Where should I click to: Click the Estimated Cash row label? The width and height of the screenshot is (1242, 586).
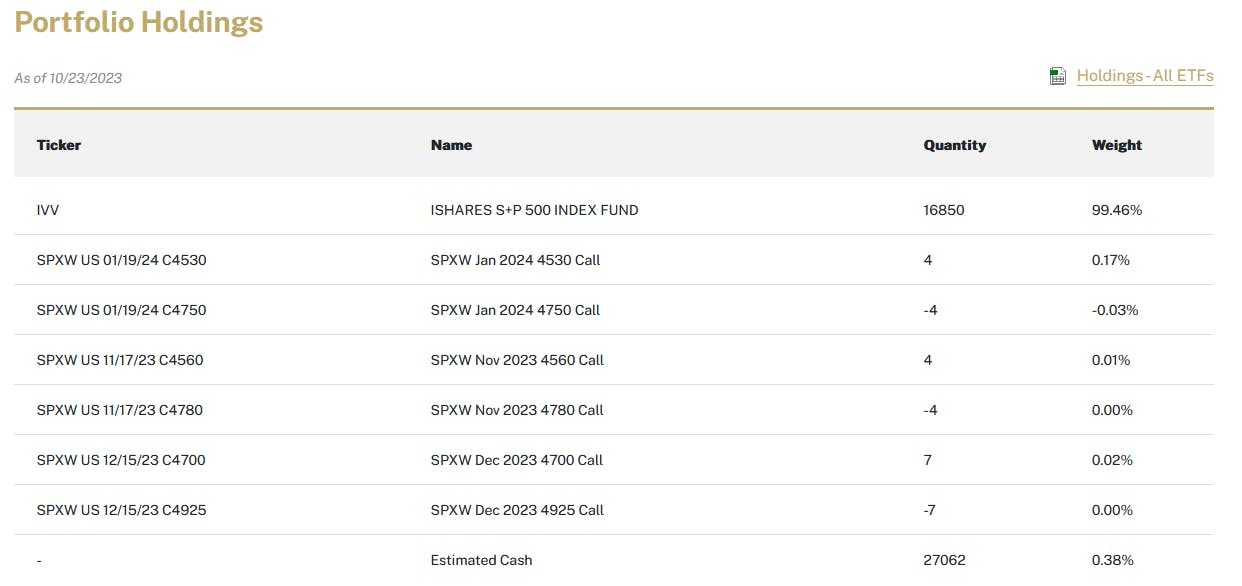481,560
